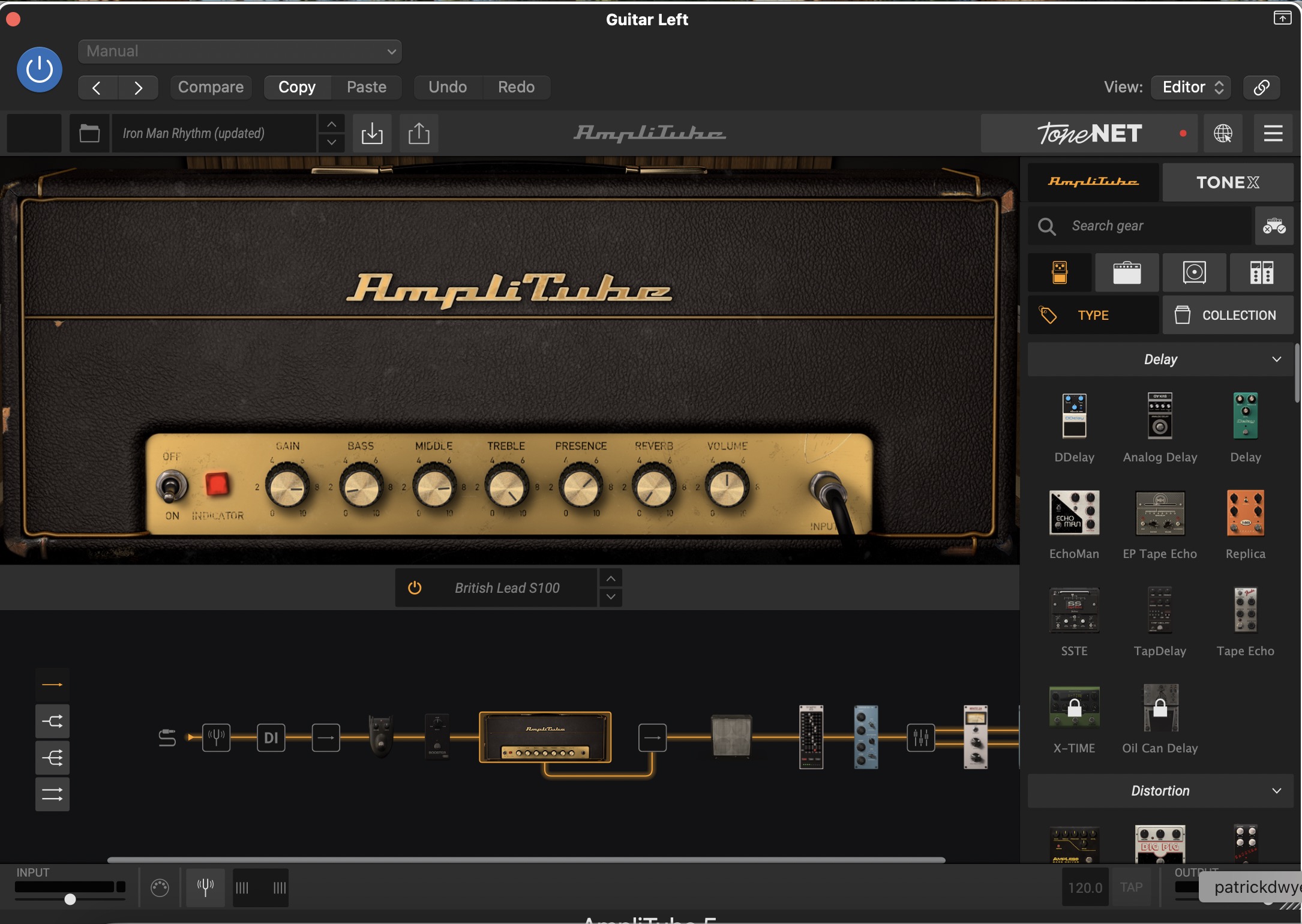This screenshot has width=1302, height=924.
Task: Click the amp BASS knob
Action: click(x=361, y=487)
